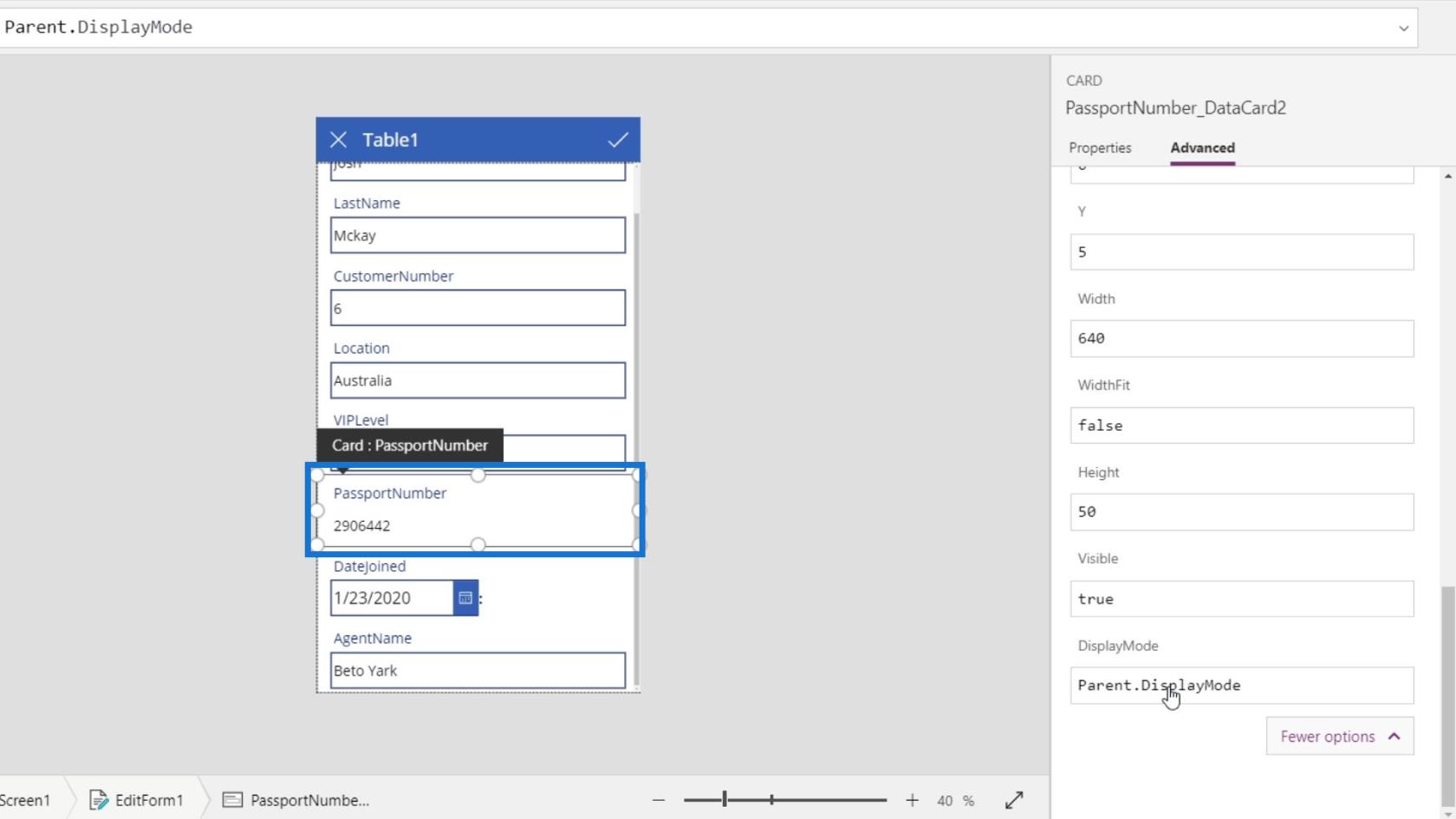Click the PassportNumber_DataCard2 card name

(x=1175, y=107)
